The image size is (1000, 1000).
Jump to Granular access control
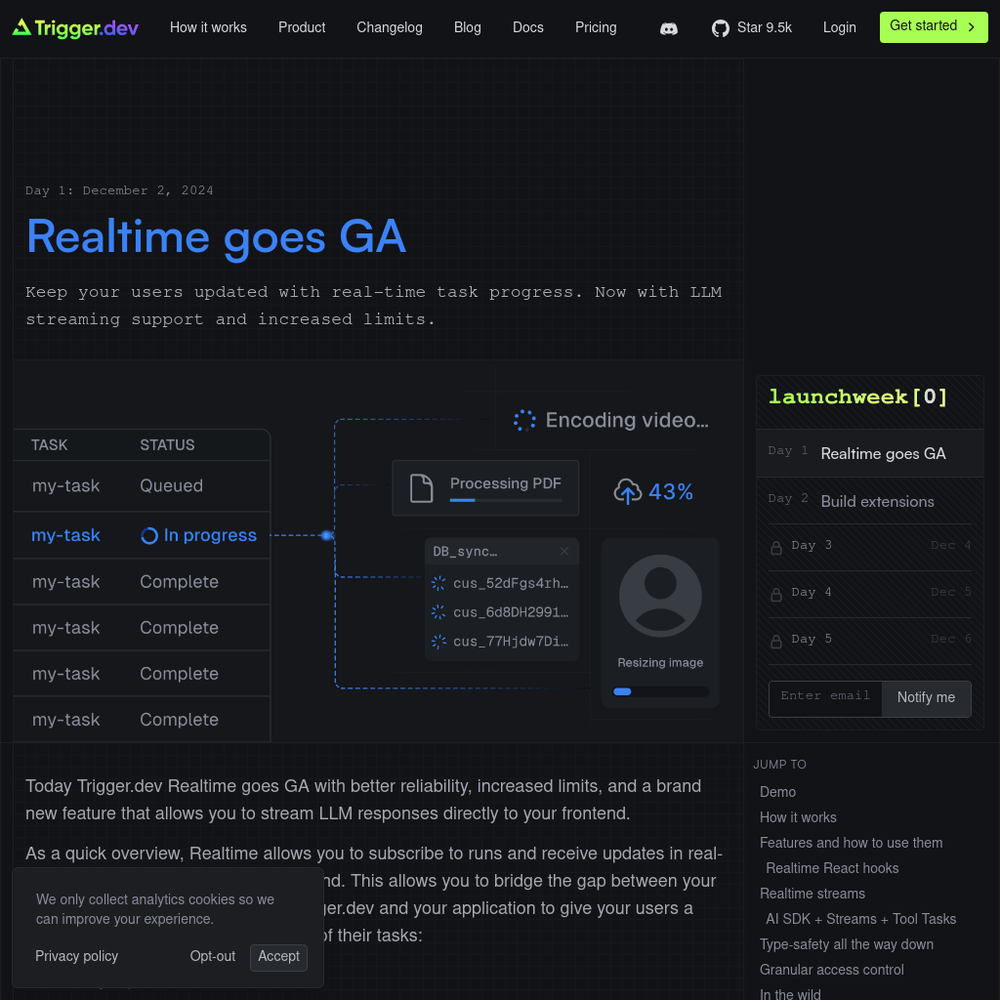click(832, 970)
